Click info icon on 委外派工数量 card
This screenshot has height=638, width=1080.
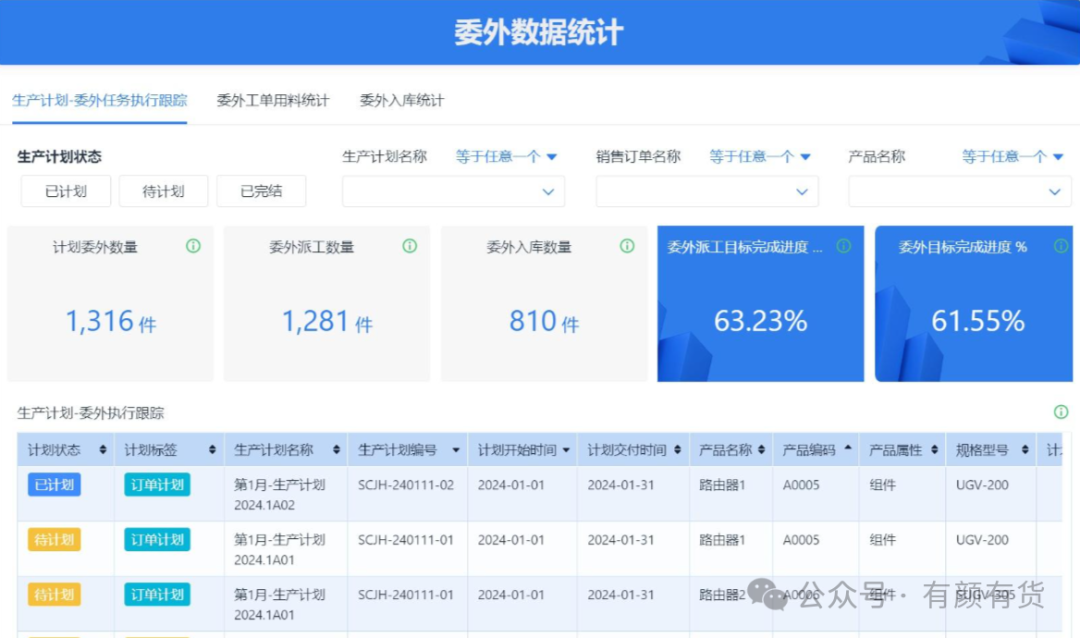tap(409, 246)
